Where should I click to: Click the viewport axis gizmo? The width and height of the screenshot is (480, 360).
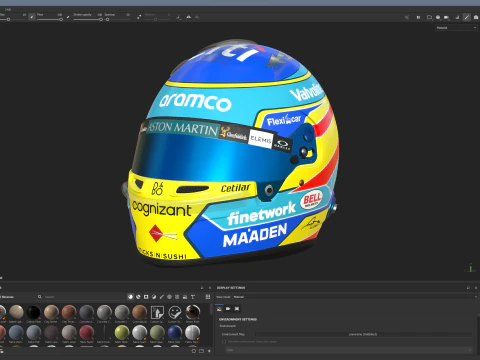[470, 268]
